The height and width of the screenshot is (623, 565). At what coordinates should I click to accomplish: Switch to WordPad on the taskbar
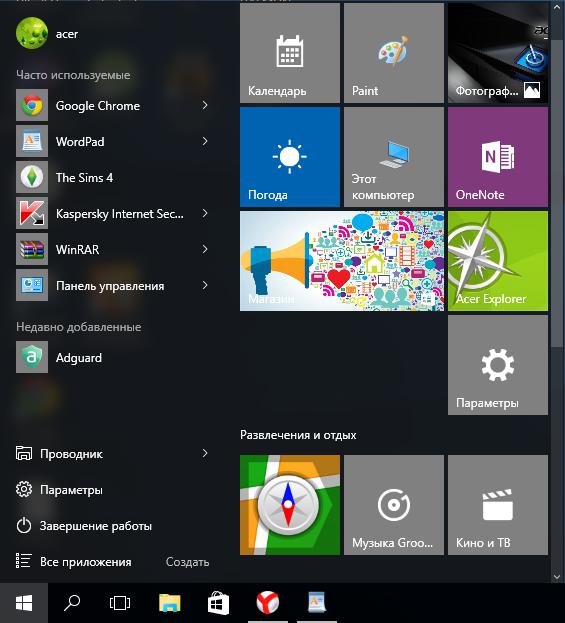pos(317,603)
